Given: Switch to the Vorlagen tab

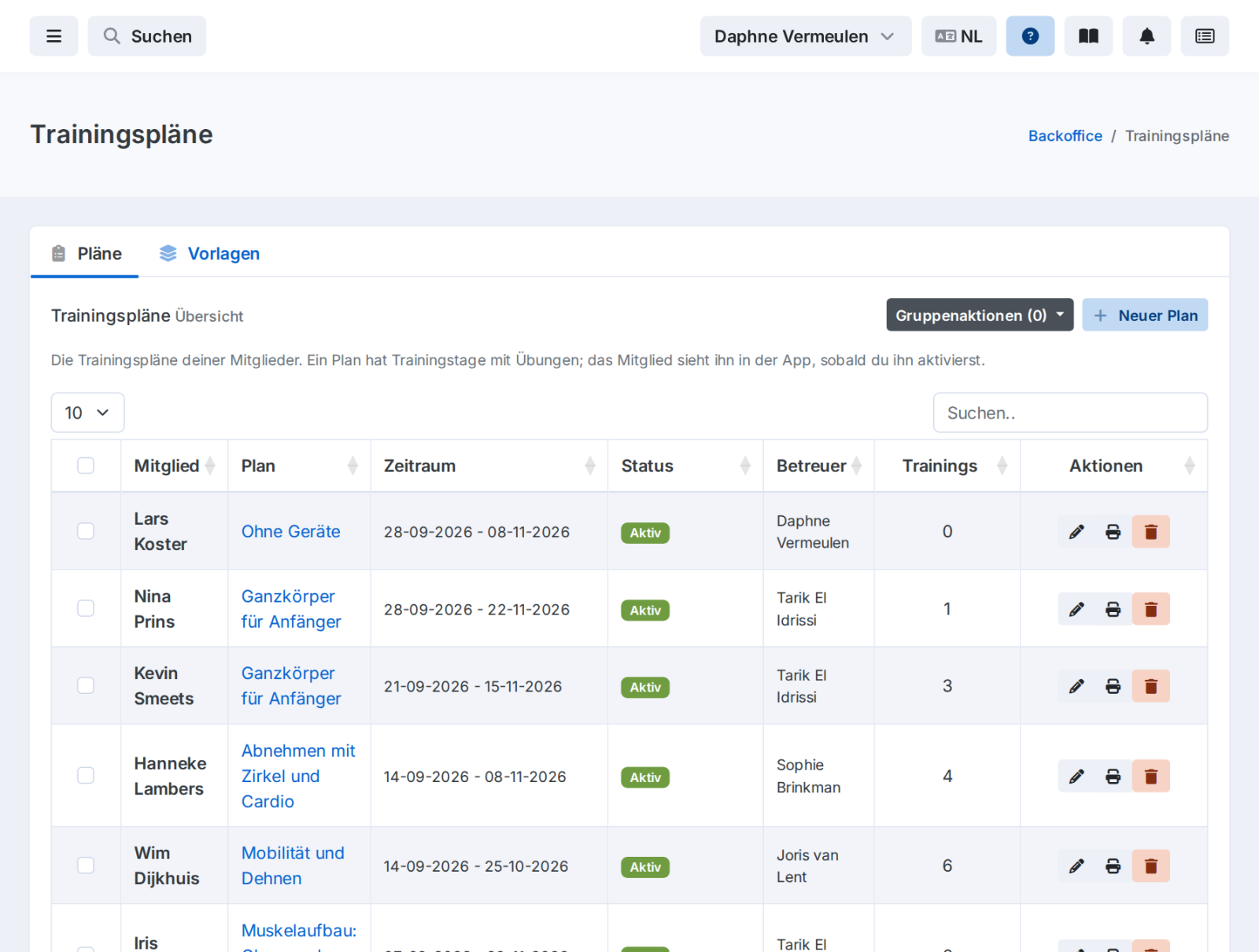Looking at the screenshot, I should pyautogui.click(x=209, y=253).
